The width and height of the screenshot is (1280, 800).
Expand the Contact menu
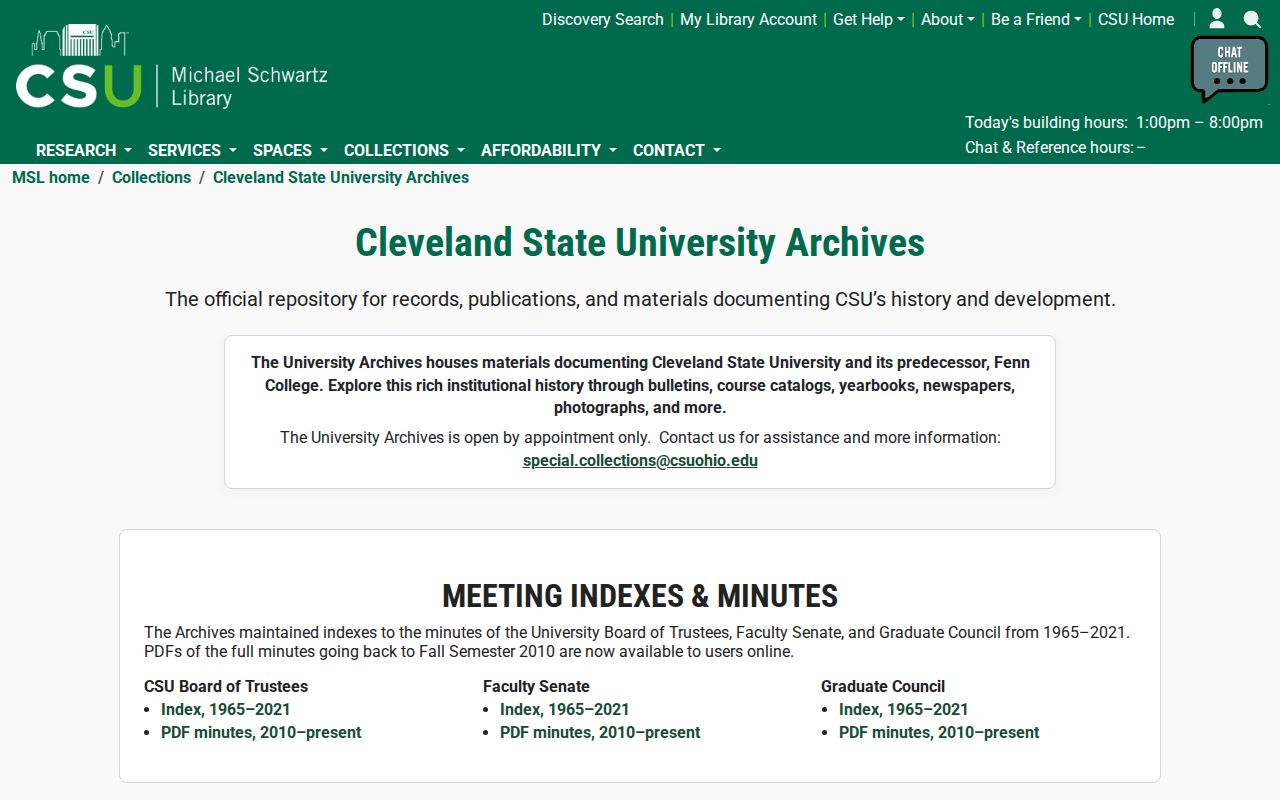tap(677, 150)
